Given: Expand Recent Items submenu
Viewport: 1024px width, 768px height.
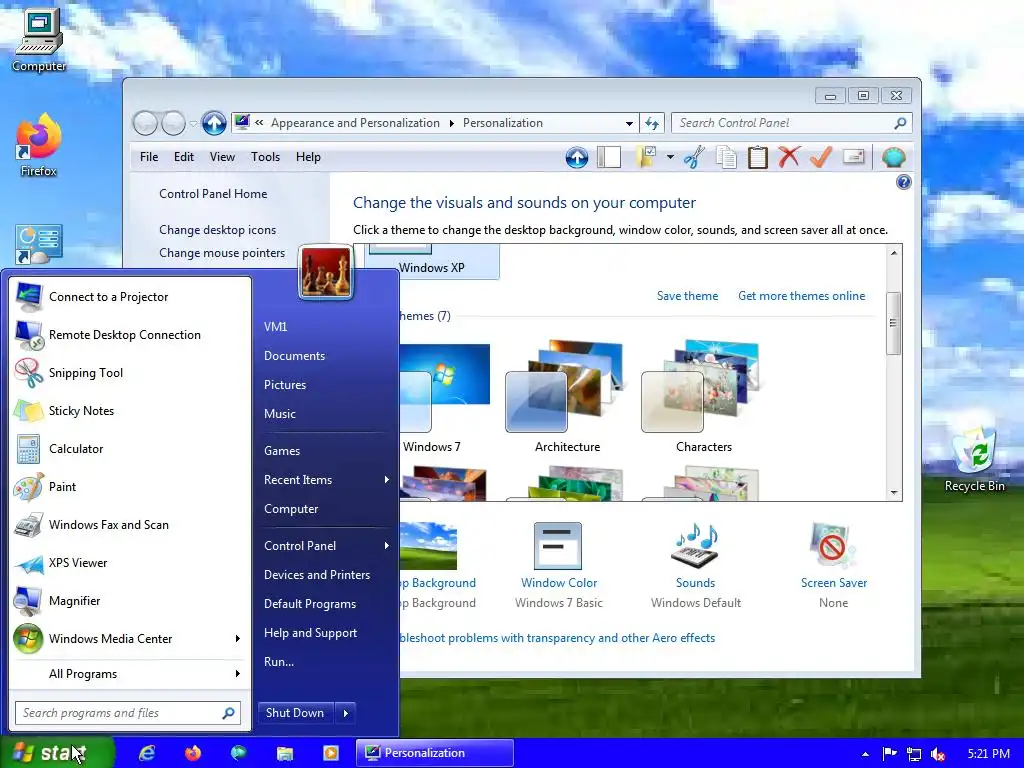Looking at the screenshot, I should point(327,480).
